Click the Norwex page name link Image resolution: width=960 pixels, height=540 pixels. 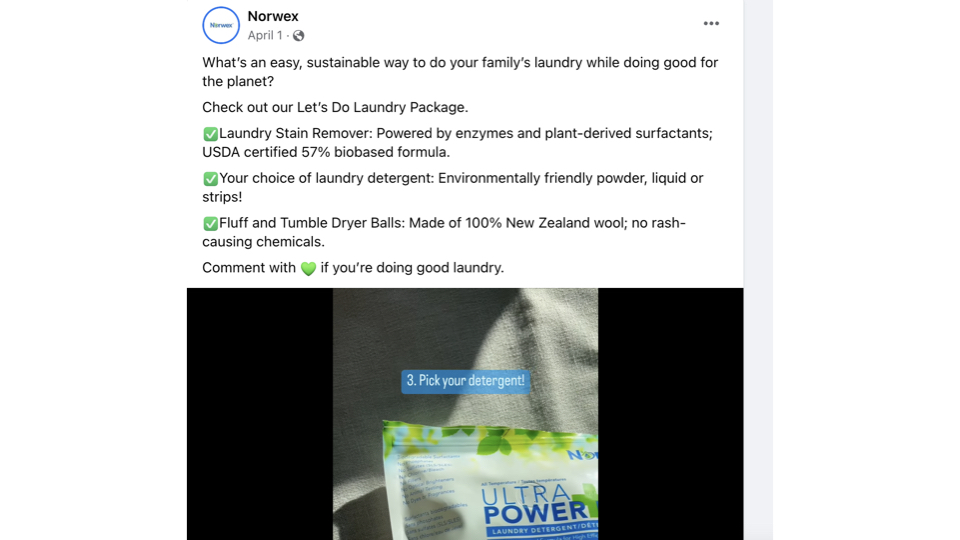tap(273, 17)
